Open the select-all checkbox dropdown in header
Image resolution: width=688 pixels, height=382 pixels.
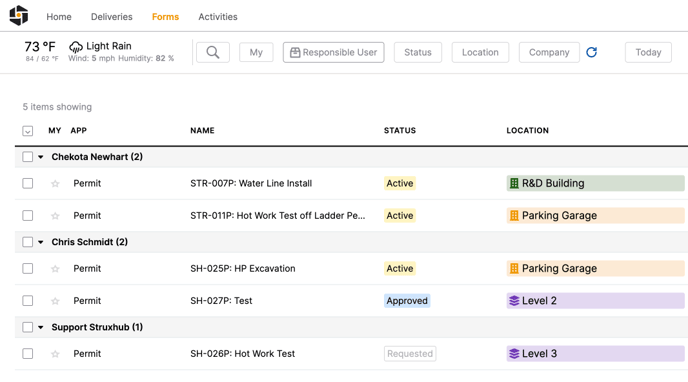[x=28, y=131]
